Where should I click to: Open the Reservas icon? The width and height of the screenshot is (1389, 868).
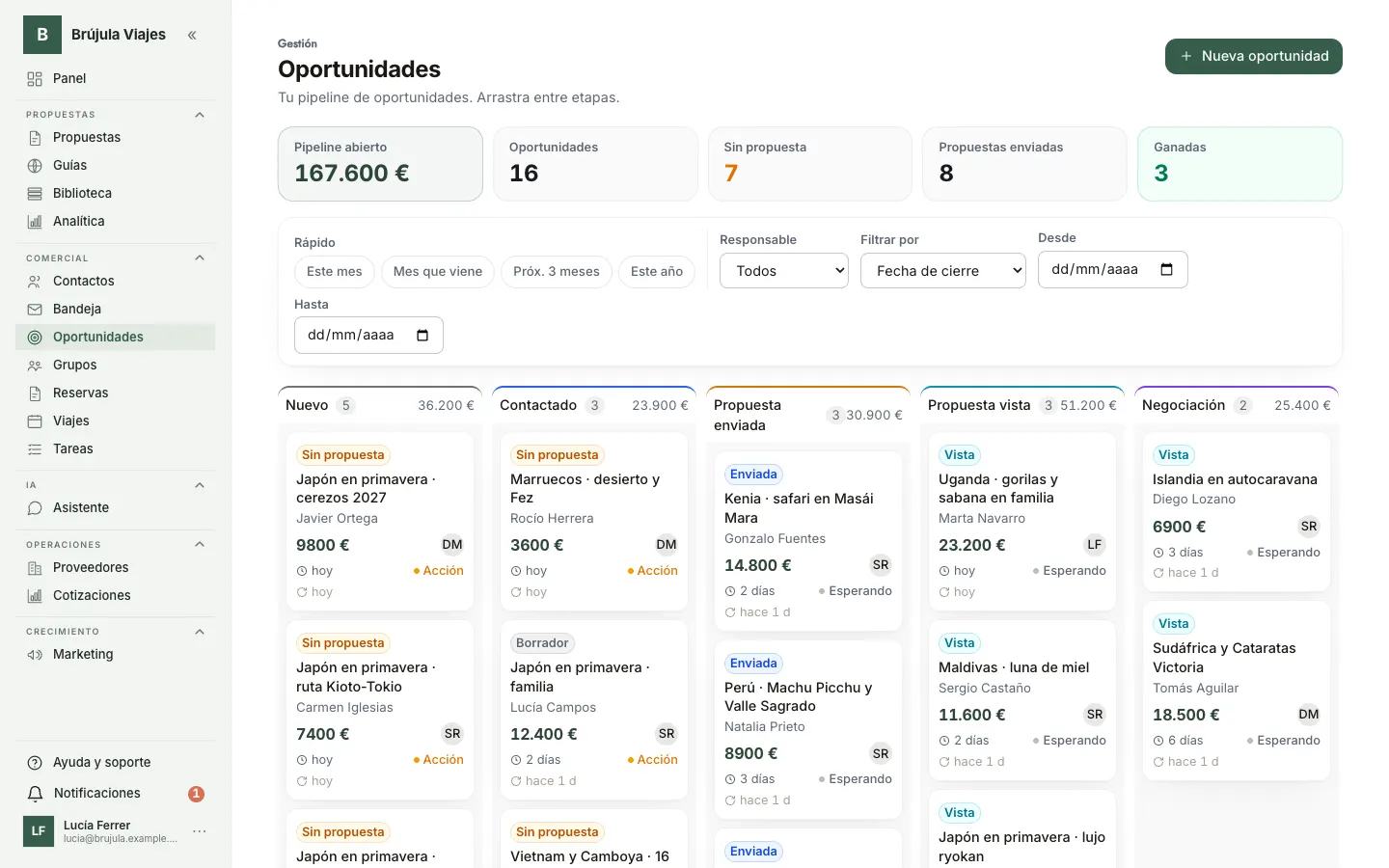(x=35, y=393)
